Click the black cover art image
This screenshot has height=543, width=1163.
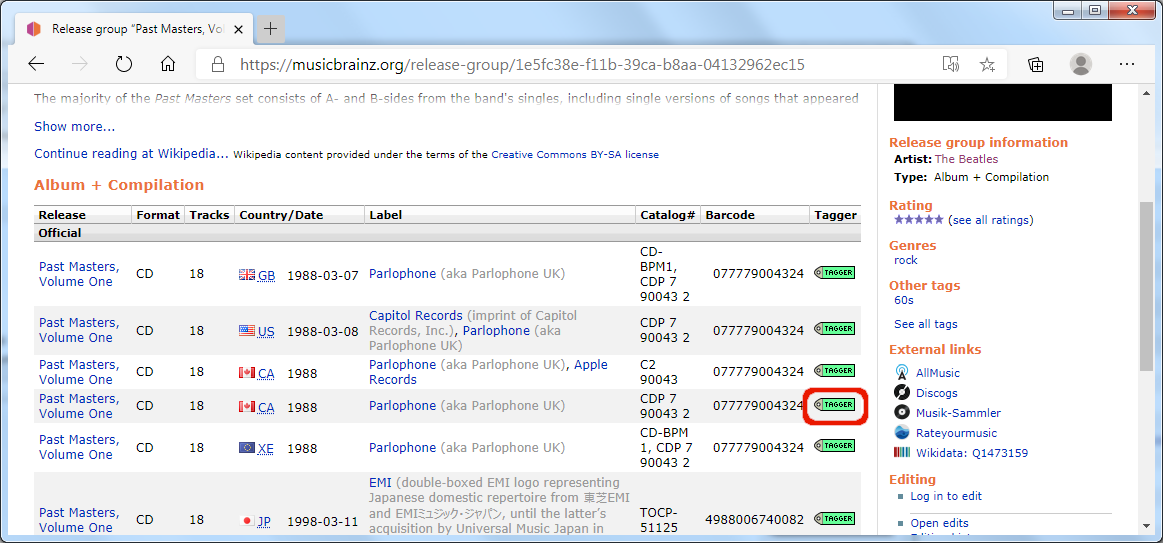point(1003,102)
